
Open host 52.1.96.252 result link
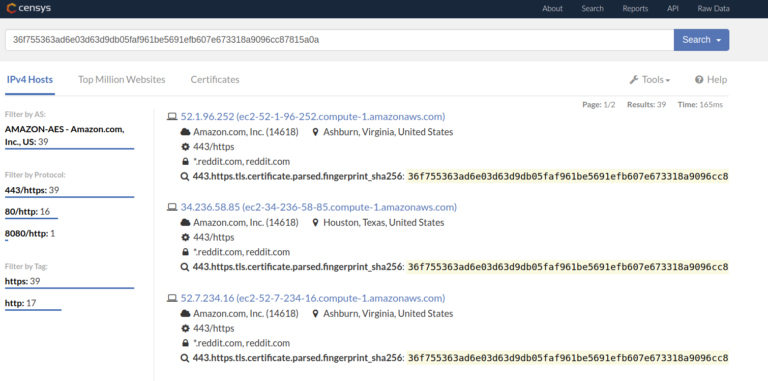click(x=312, y=117)
